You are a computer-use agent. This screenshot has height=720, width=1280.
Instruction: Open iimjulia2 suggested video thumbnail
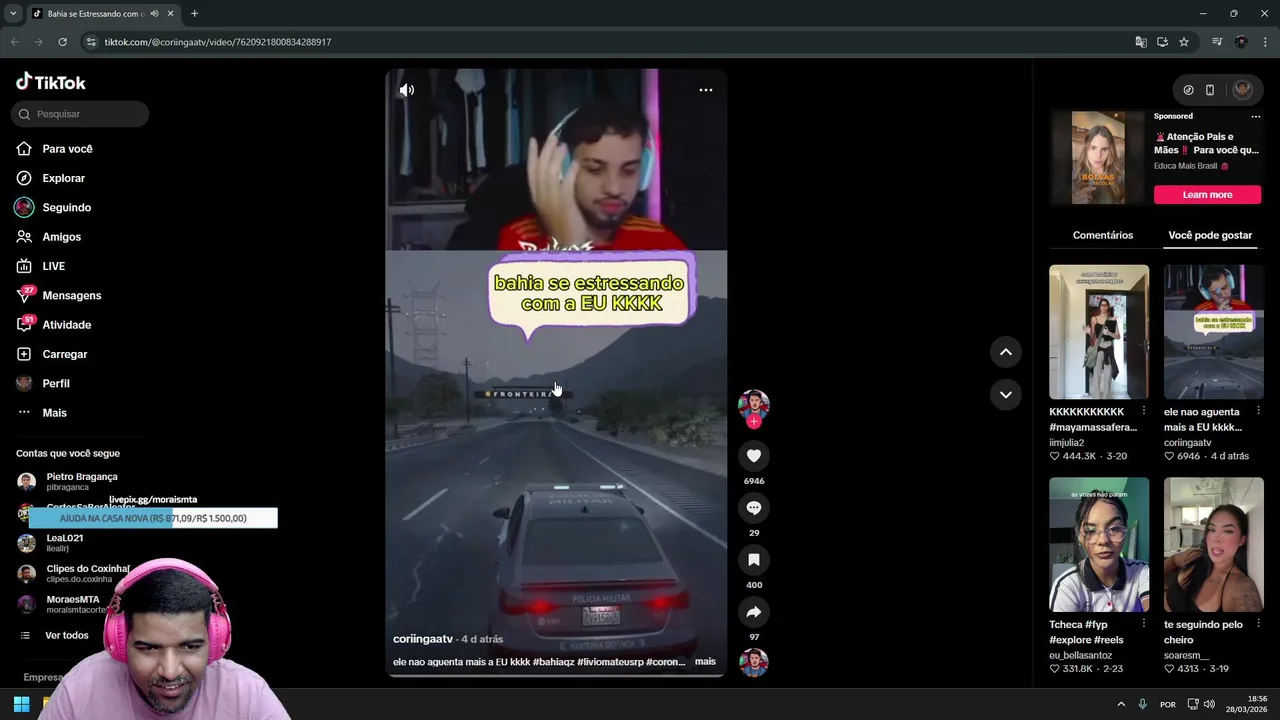point(1099,332)
